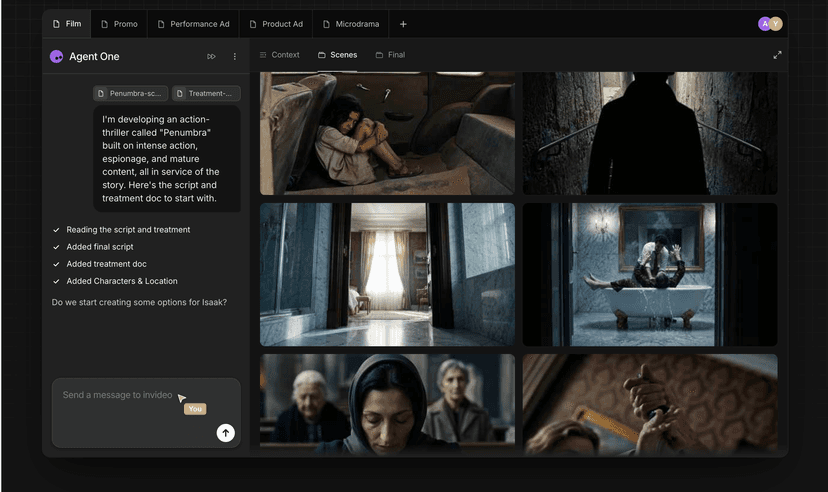Viewport: 828px width, 492px height.
Task: Click the Penumbra action-thriller user message bubble
Action: coord(167,158)
